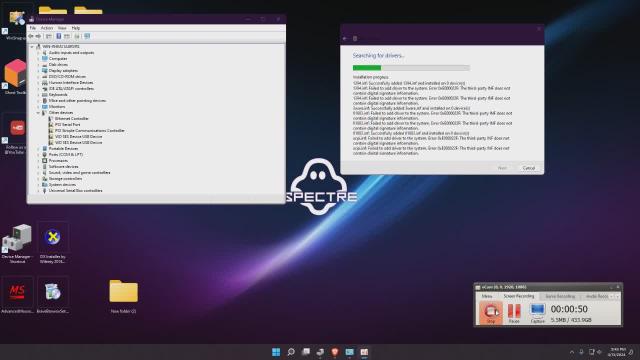Click the disabled Next button in driver dialog
Screen dimensions: 640x360
pos(502,168)
